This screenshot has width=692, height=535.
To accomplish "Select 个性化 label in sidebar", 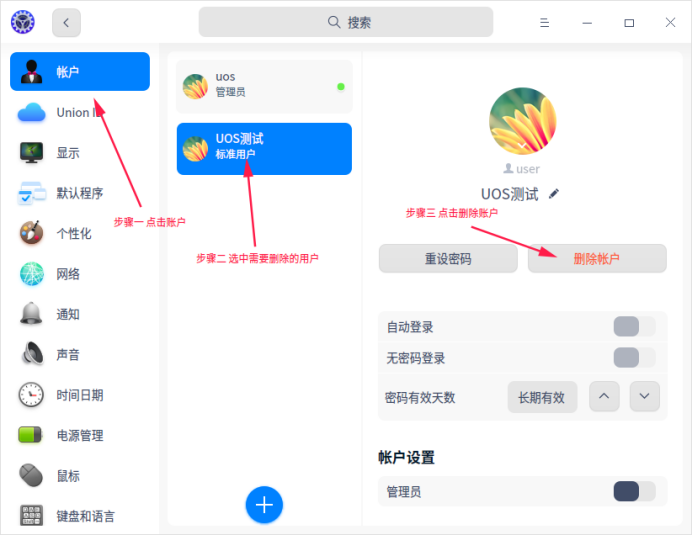I will 74,234.
